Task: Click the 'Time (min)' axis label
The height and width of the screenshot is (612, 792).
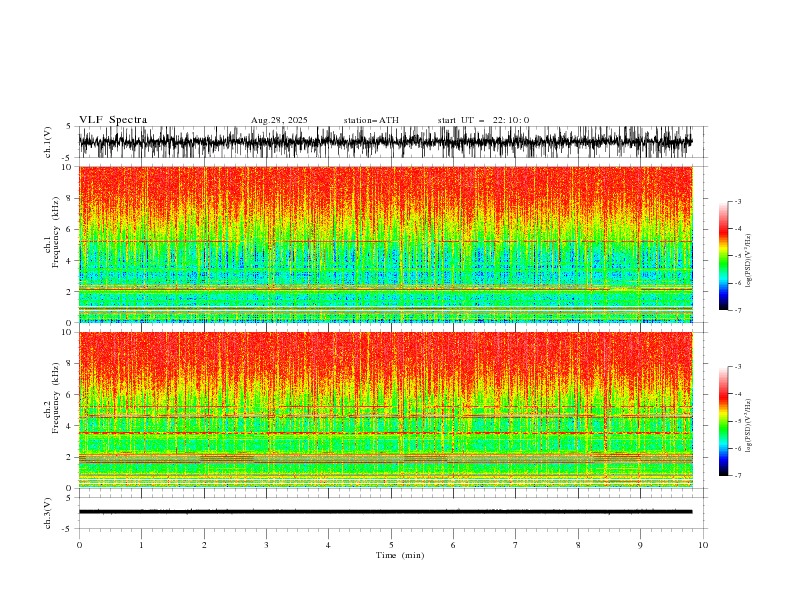Action: (x=400, y=555)
